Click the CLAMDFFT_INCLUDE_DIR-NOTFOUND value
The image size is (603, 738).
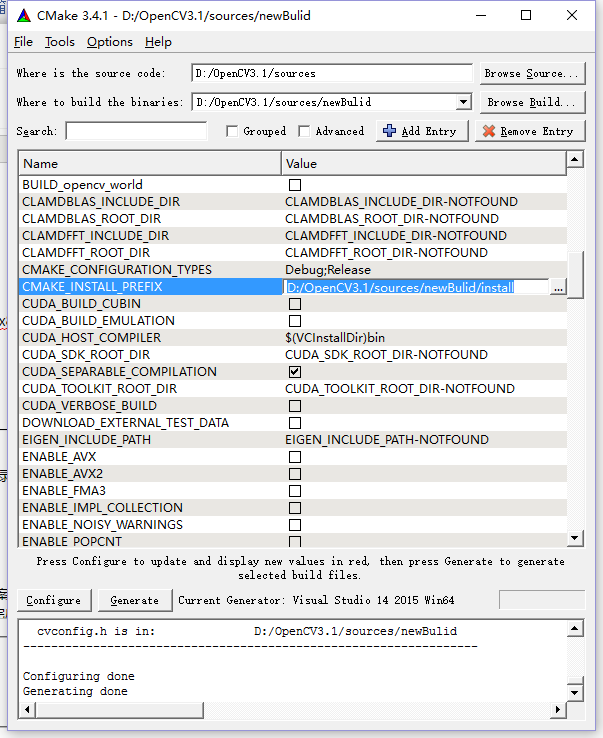(396, 235)
